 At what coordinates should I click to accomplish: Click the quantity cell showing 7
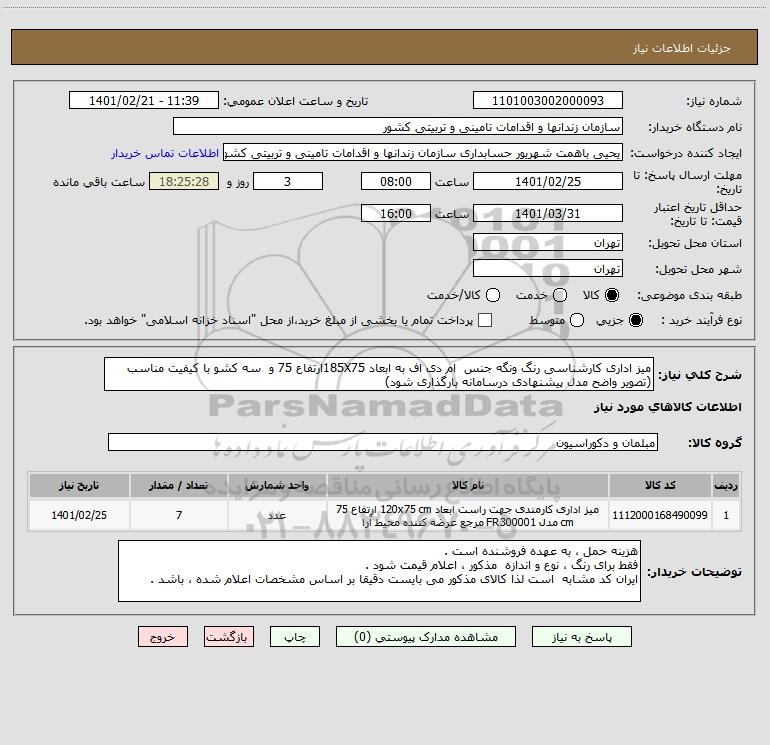[179, 515]
